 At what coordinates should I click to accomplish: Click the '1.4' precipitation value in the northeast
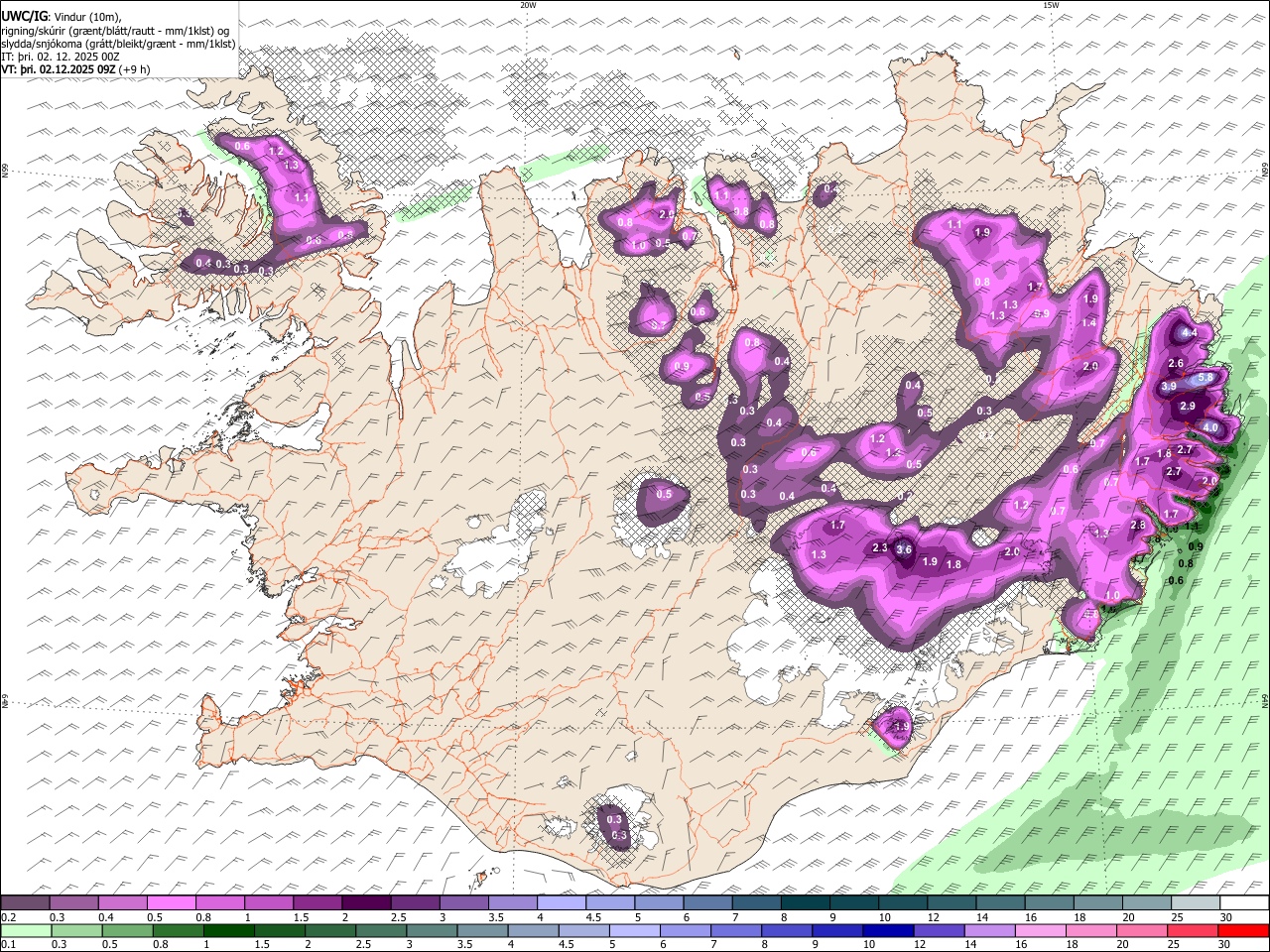click(1089, 323)
